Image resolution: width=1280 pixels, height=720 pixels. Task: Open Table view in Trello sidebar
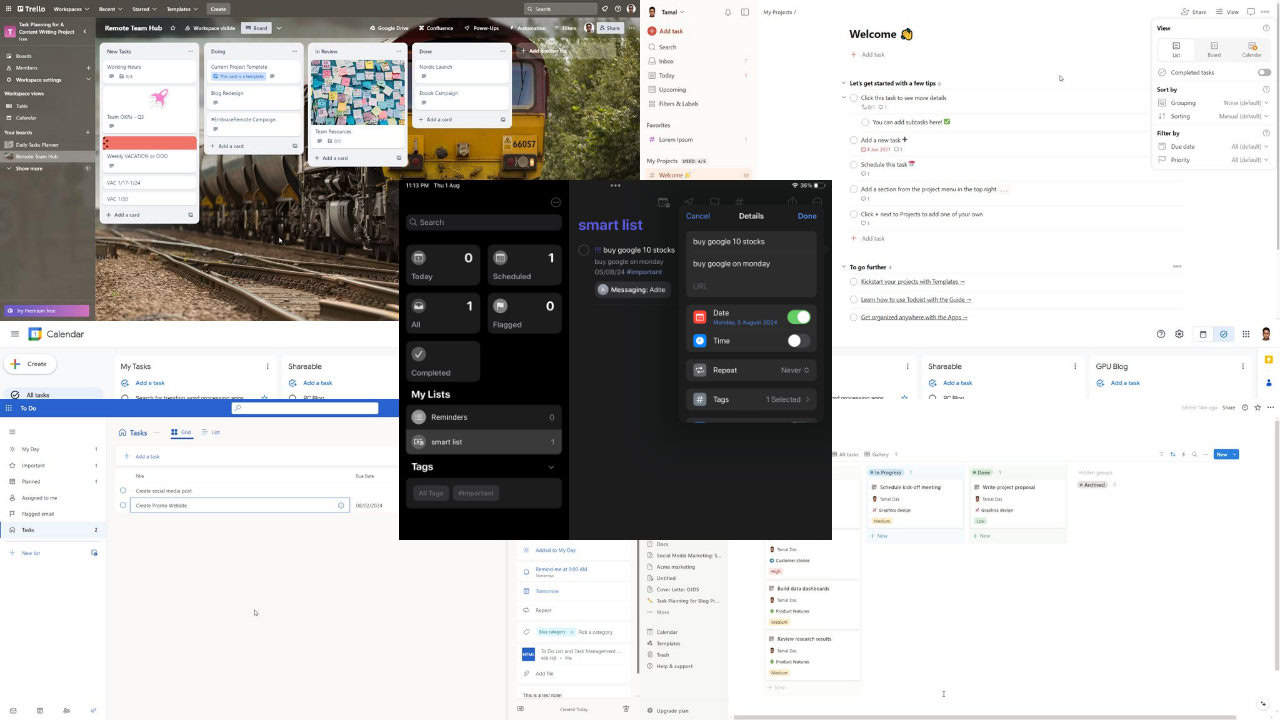[22, 105]
